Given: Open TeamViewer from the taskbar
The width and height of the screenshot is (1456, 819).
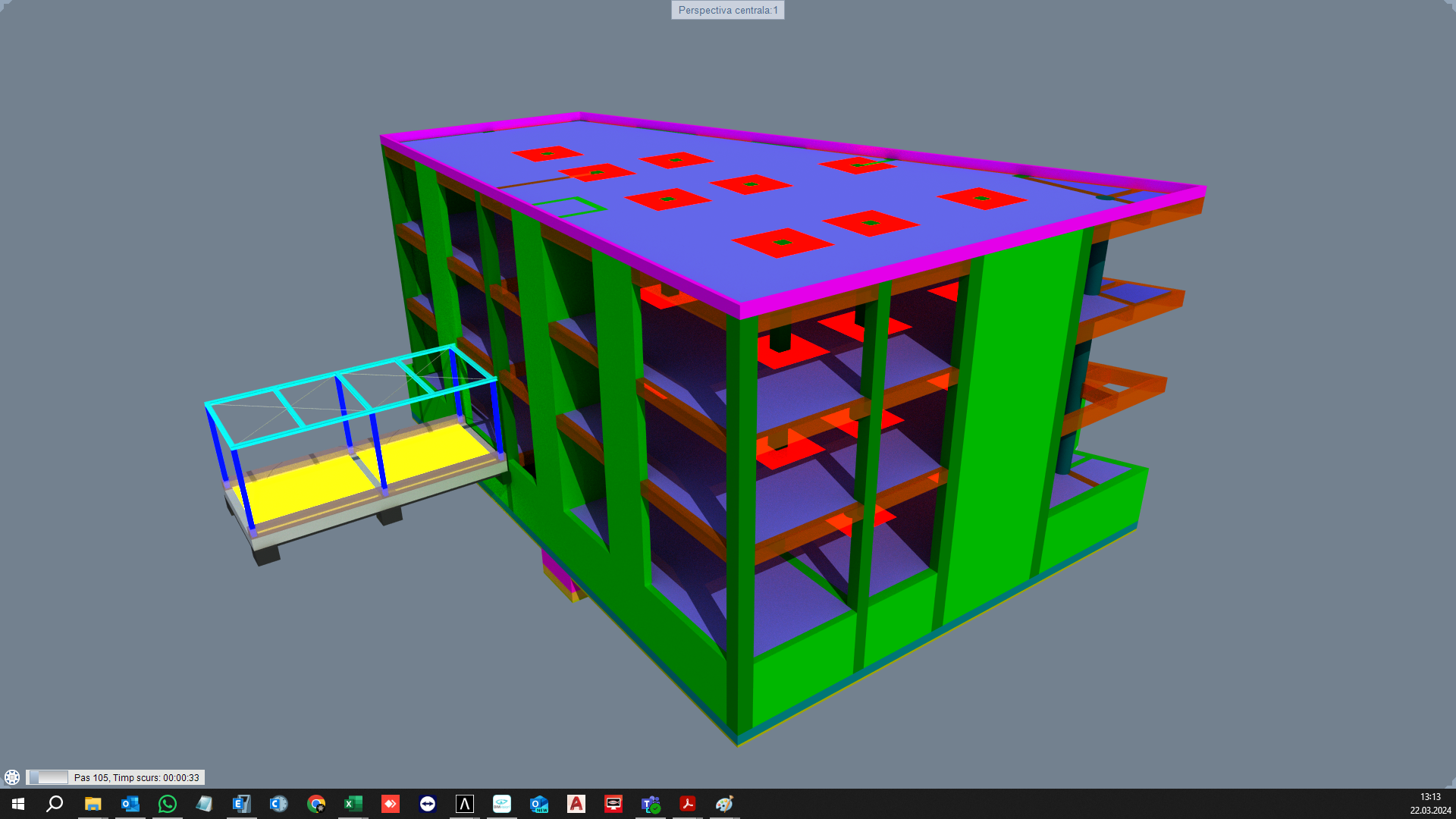Looking at the screenshot, I should coord(427,804).
